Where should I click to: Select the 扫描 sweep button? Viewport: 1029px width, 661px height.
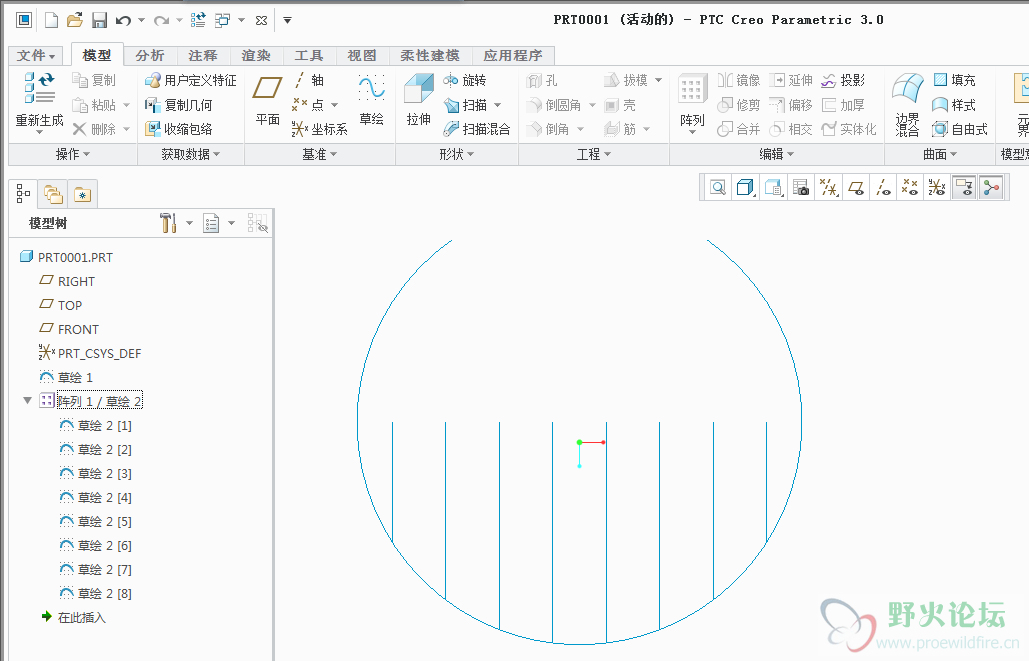465,105
